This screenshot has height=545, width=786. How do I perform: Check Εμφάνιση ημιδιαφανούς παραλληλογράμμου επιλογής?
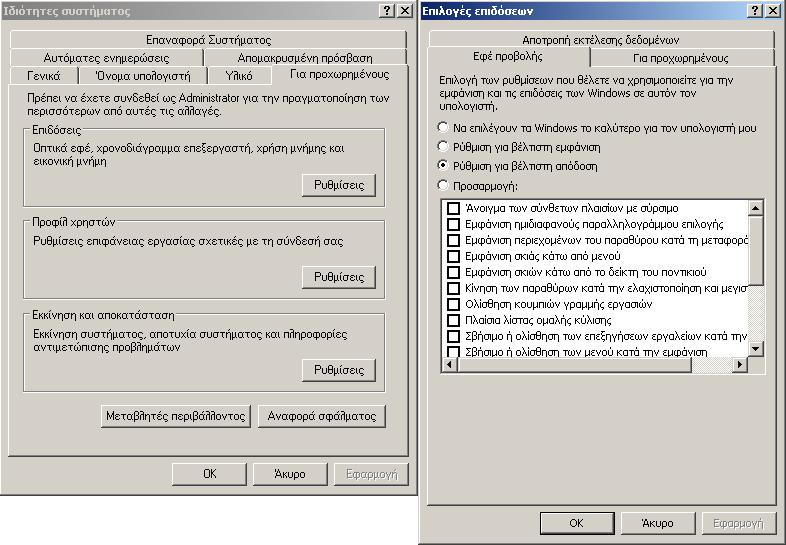coord(453,224)
